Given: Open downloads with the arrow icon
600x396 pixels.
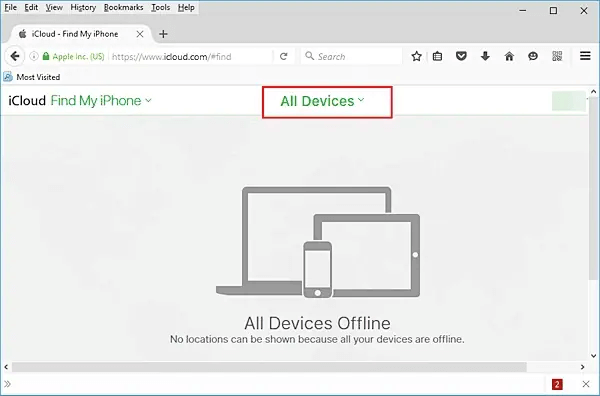Looking at the screenshot, I should pyautogui.click(x=485, y=57).
